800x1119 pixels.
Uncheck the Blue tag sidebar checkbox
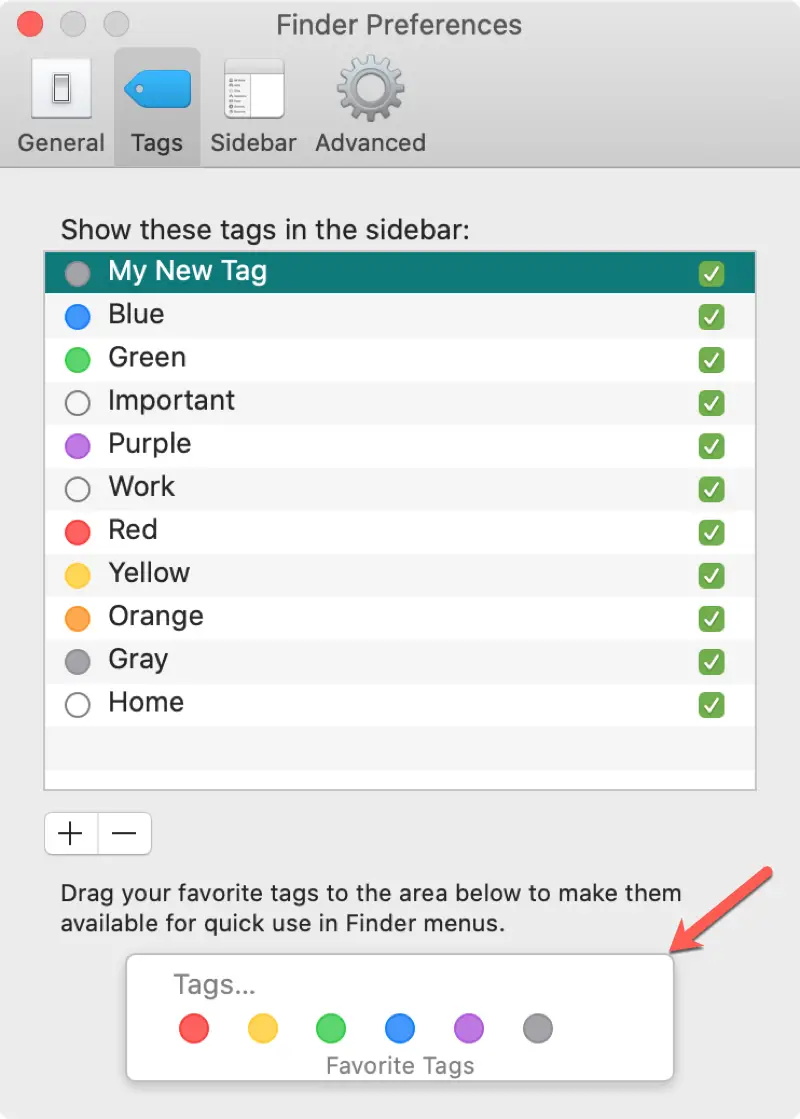click(712, 317)
